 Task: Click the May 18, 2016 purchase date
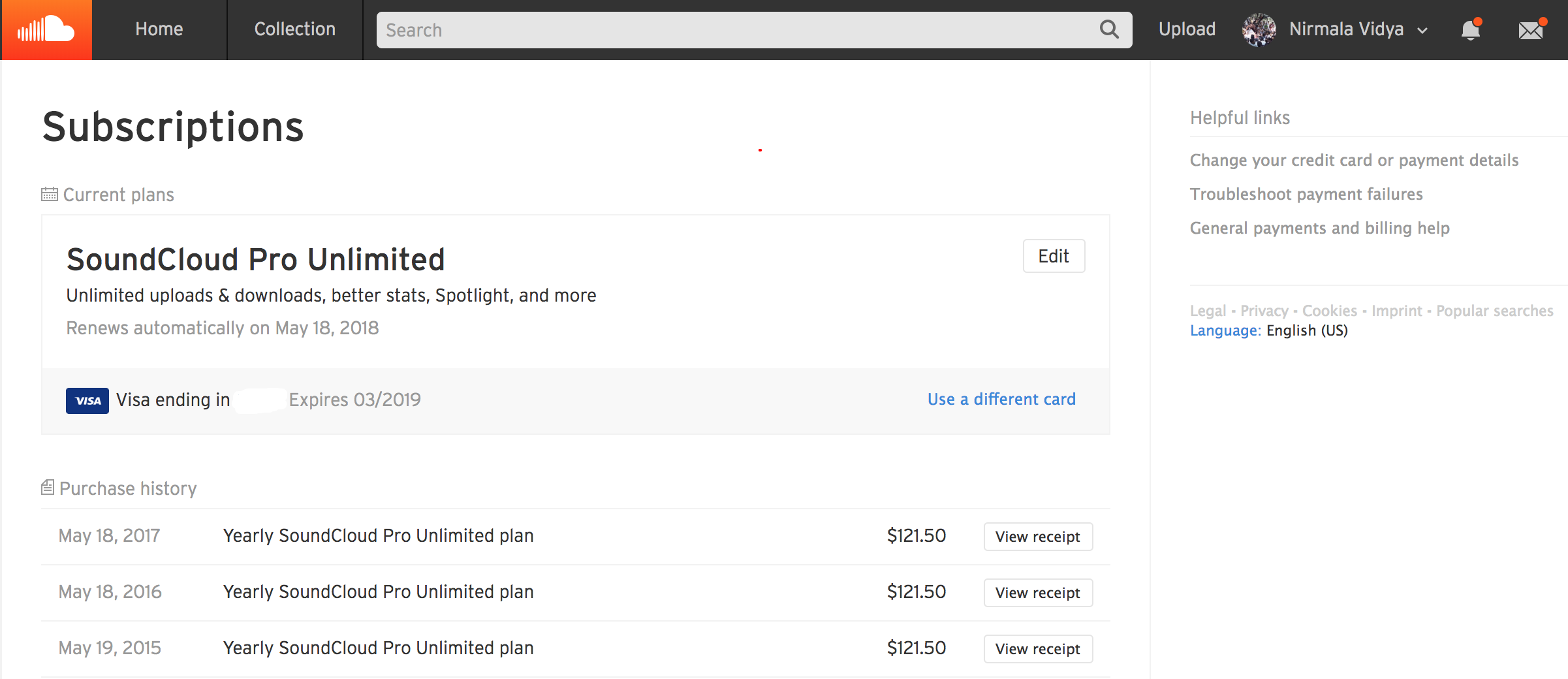(110, 592)
